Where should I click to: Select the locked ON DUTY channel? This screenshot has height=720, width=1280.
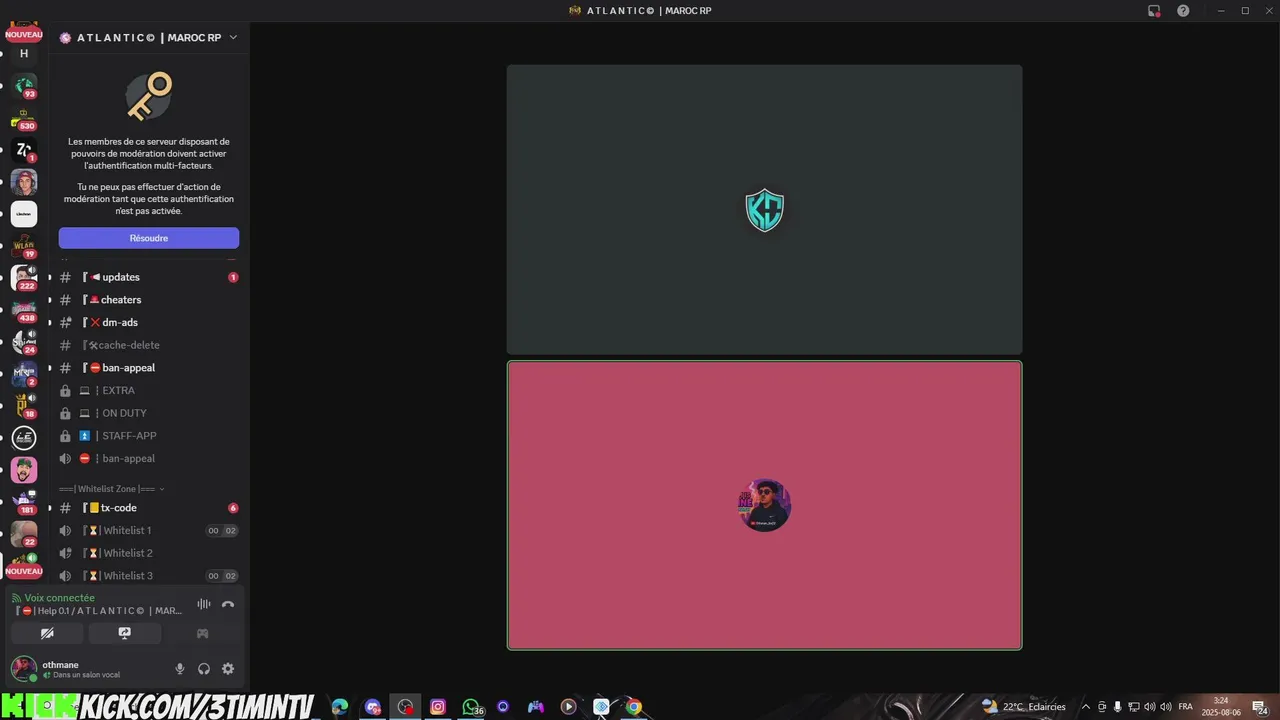click(x=149, y=413)
